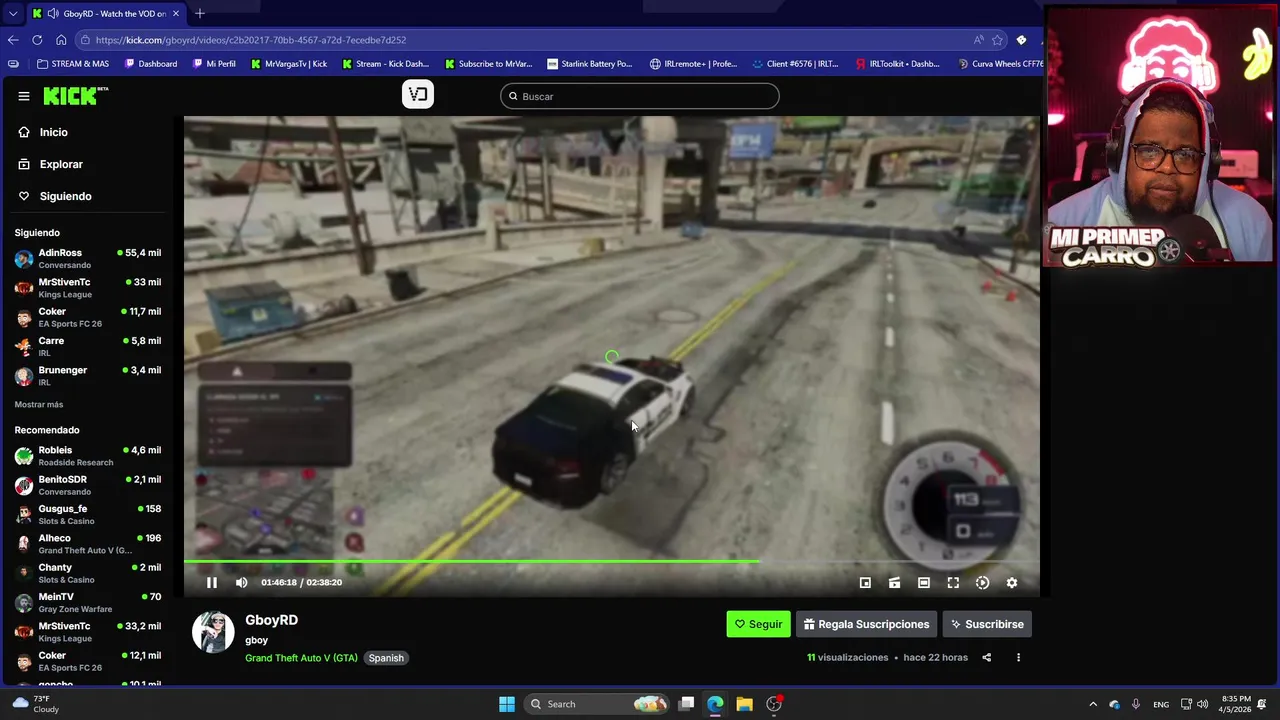Create a clip from the video
The height and width of the screenshot is (720, 1280).
coord(894,583)
